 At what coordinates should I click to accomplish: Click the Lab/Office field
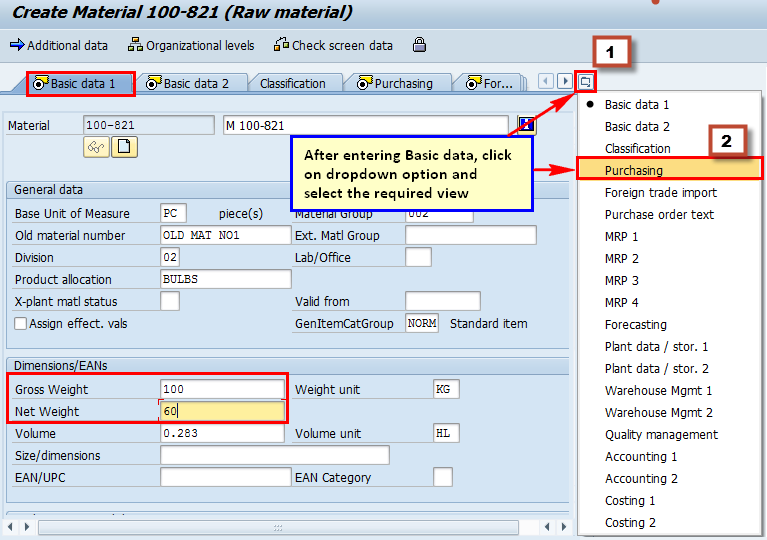(418, 257)
